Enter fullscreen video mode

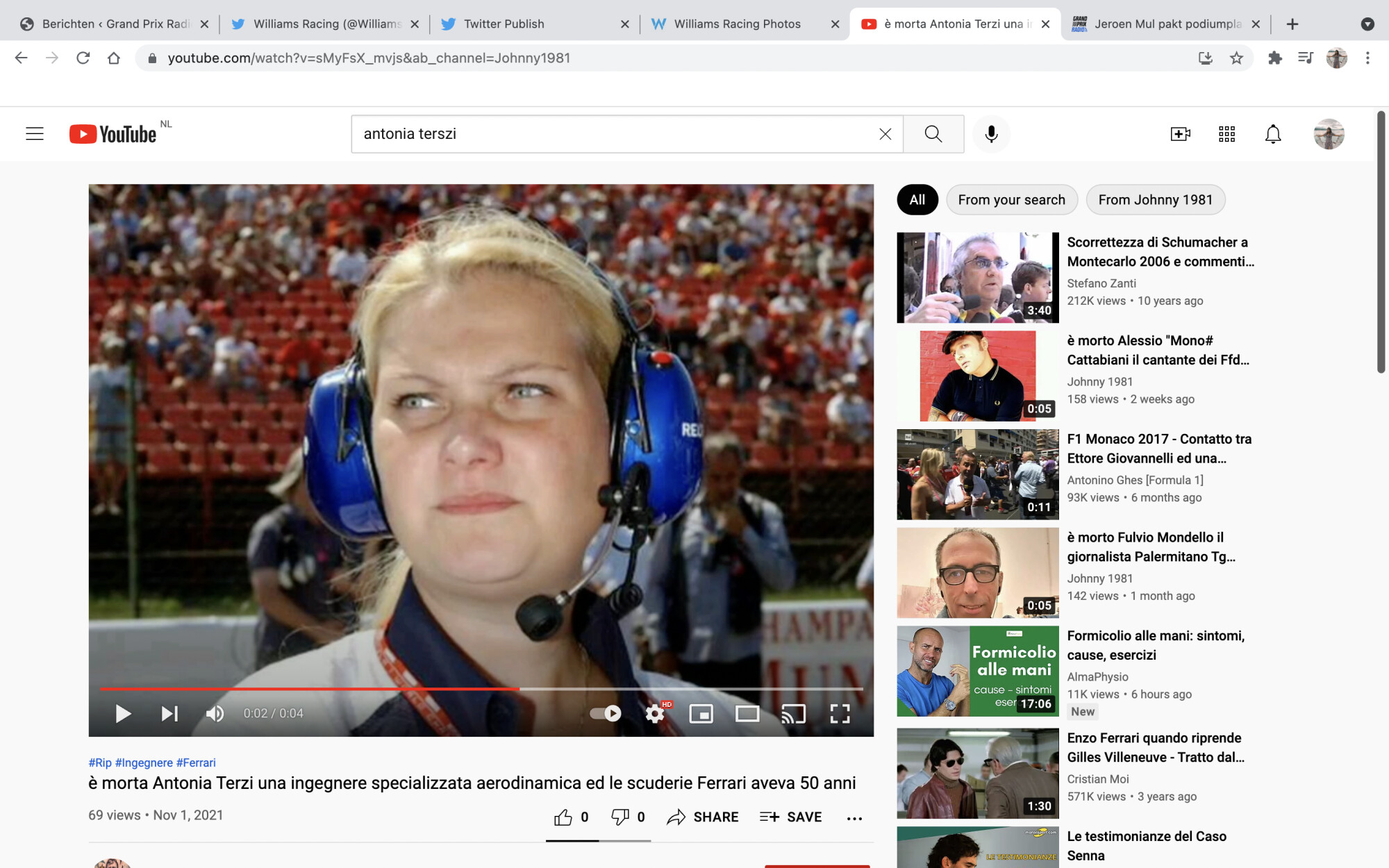tap(840, 713)
